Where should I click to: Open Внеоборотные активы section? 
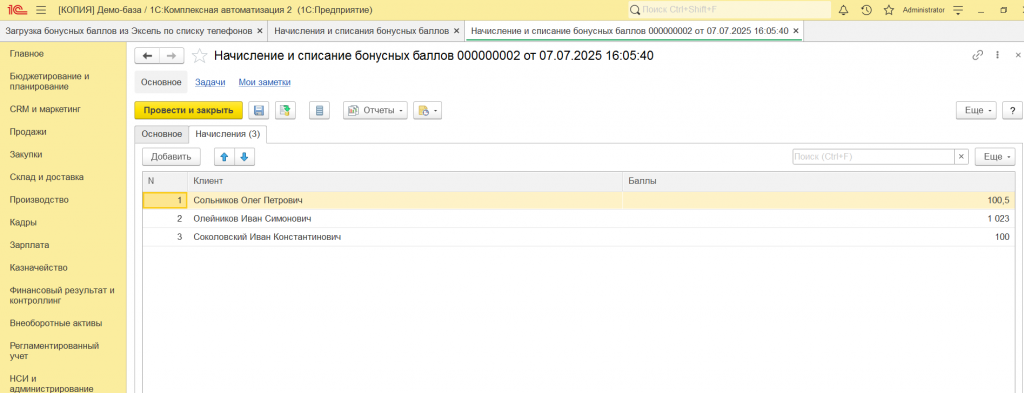pyautogui.click(x=56, y=322)
